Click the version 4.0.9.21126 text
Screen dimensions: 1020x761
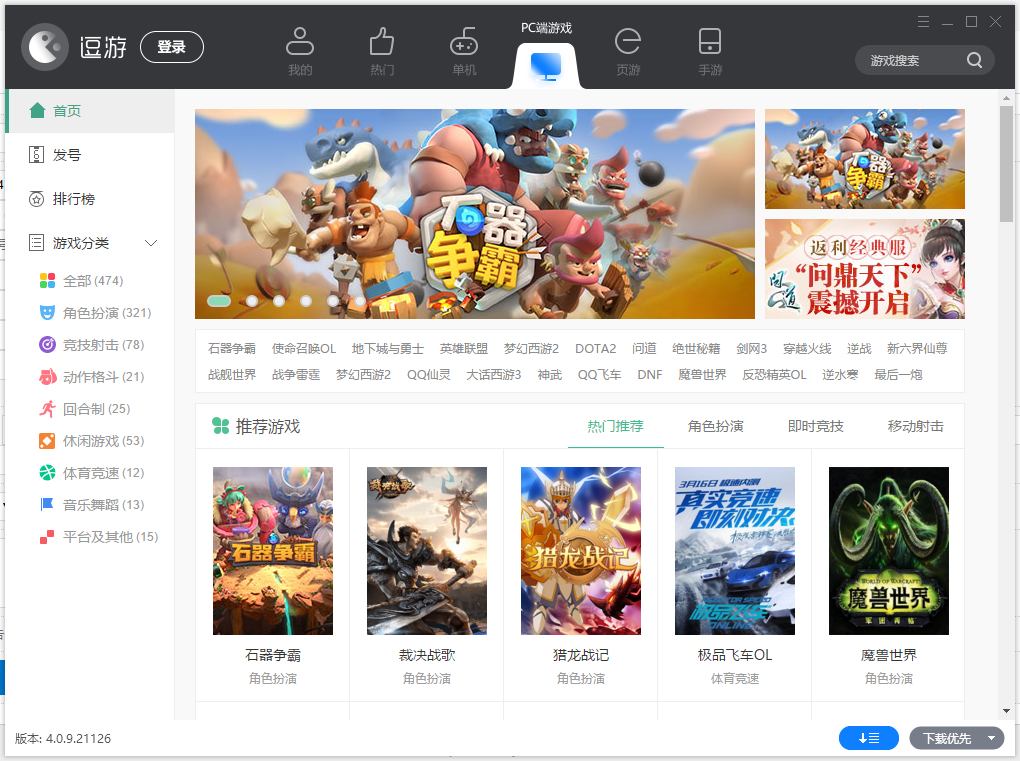(63, 739)
